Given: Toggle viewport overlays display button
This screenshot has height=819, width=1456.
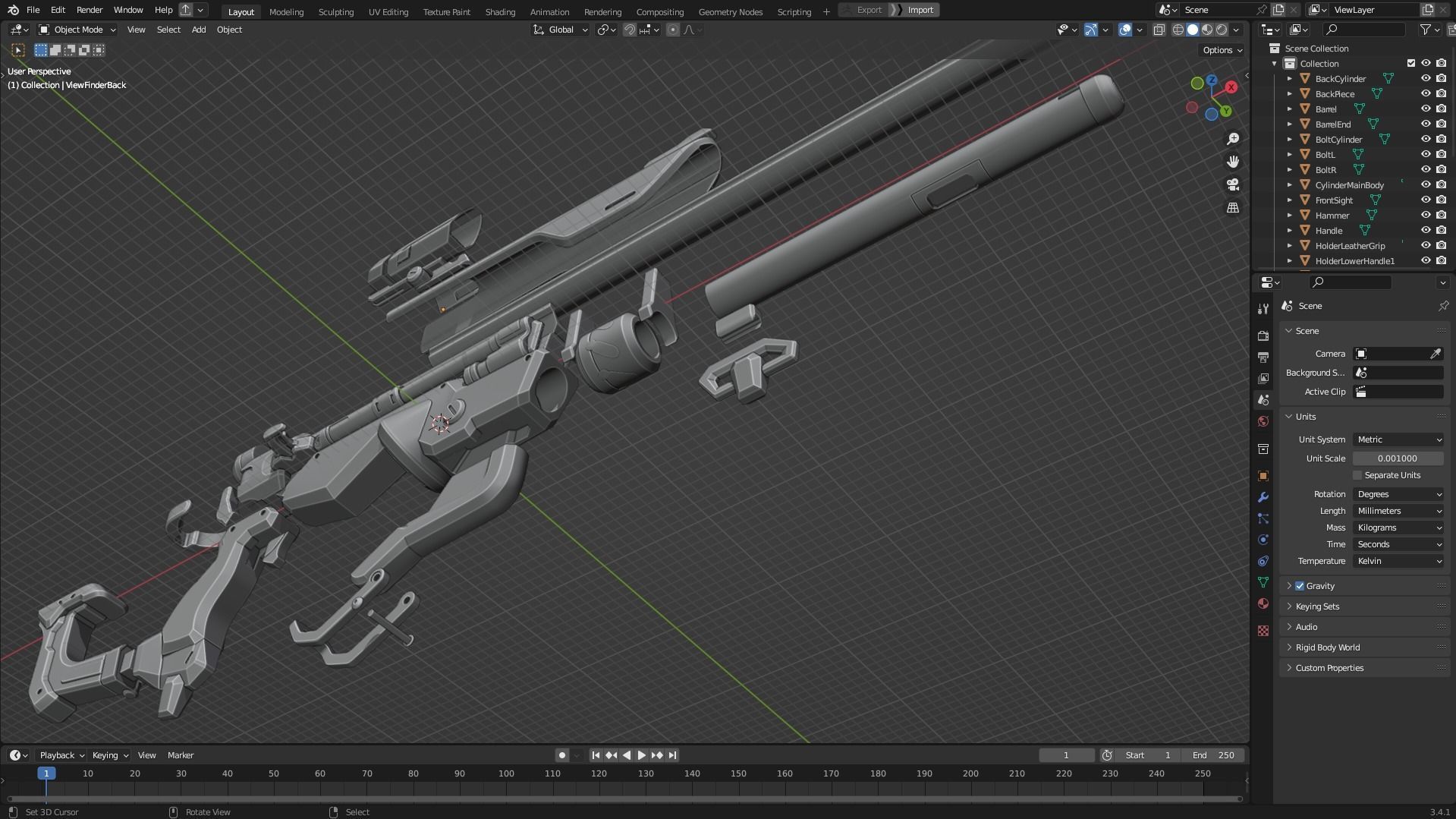Looking at the screenshot, I should point(1125,30).
